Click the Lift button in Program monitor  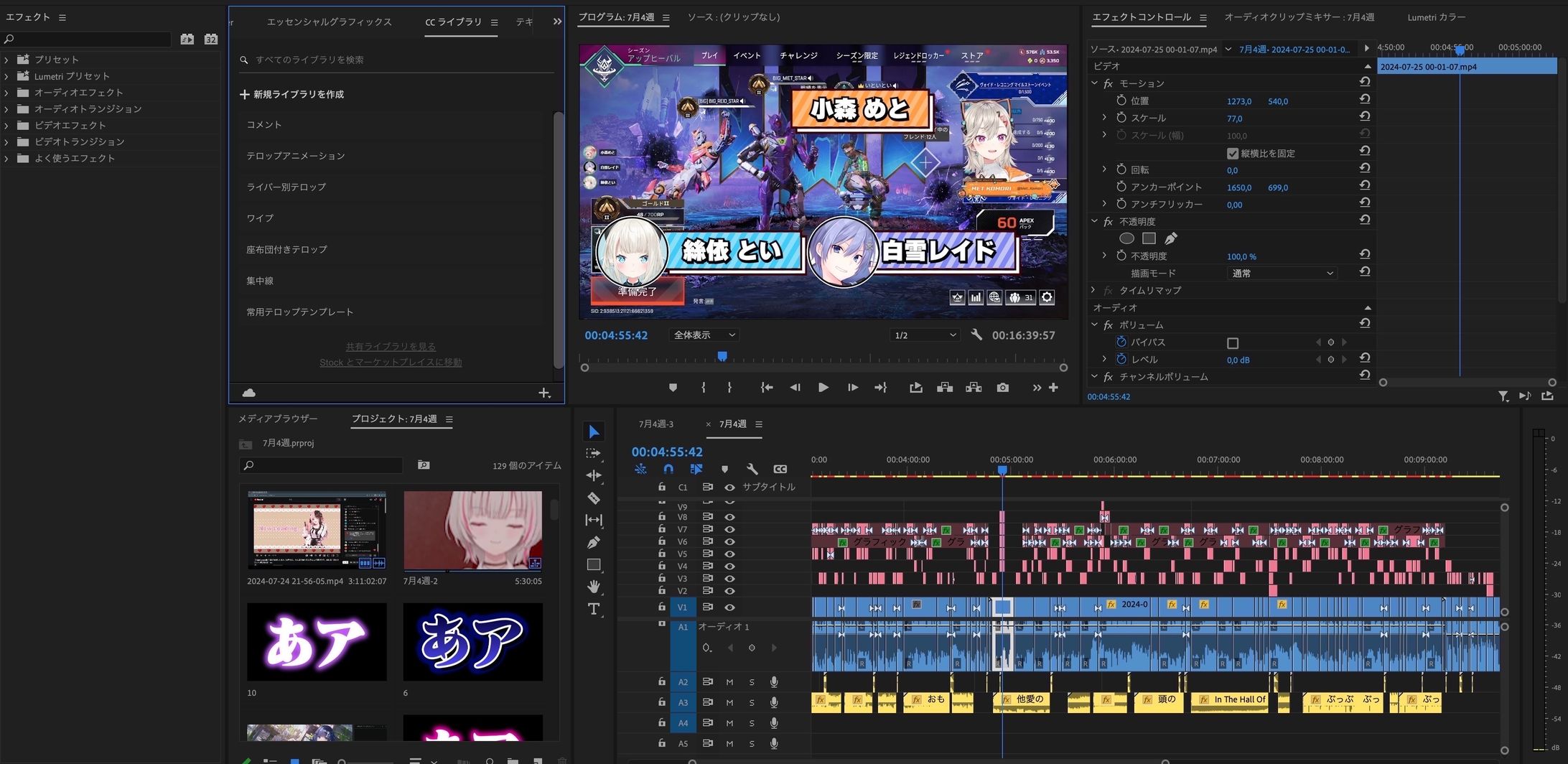click(945, 388)
